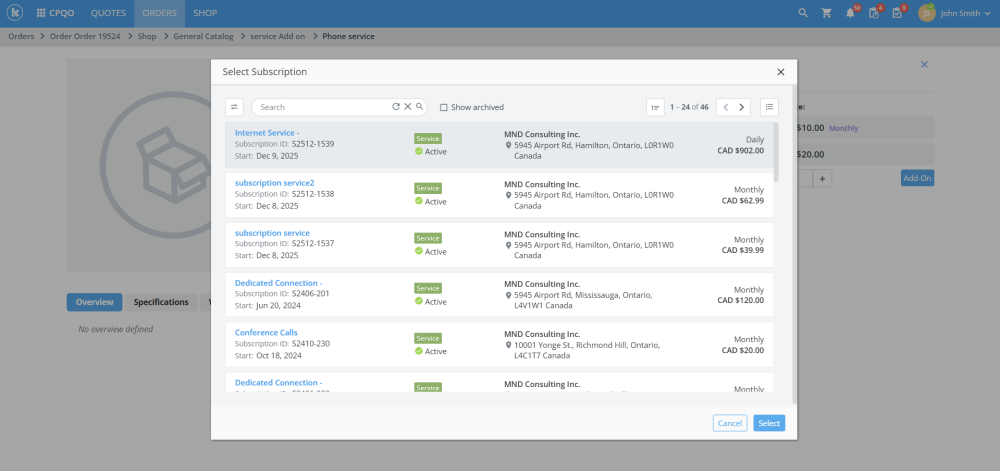Click Subscription ID S2512-1539
The width and height of the screenshot is (1000, 471).
(284, 144)
